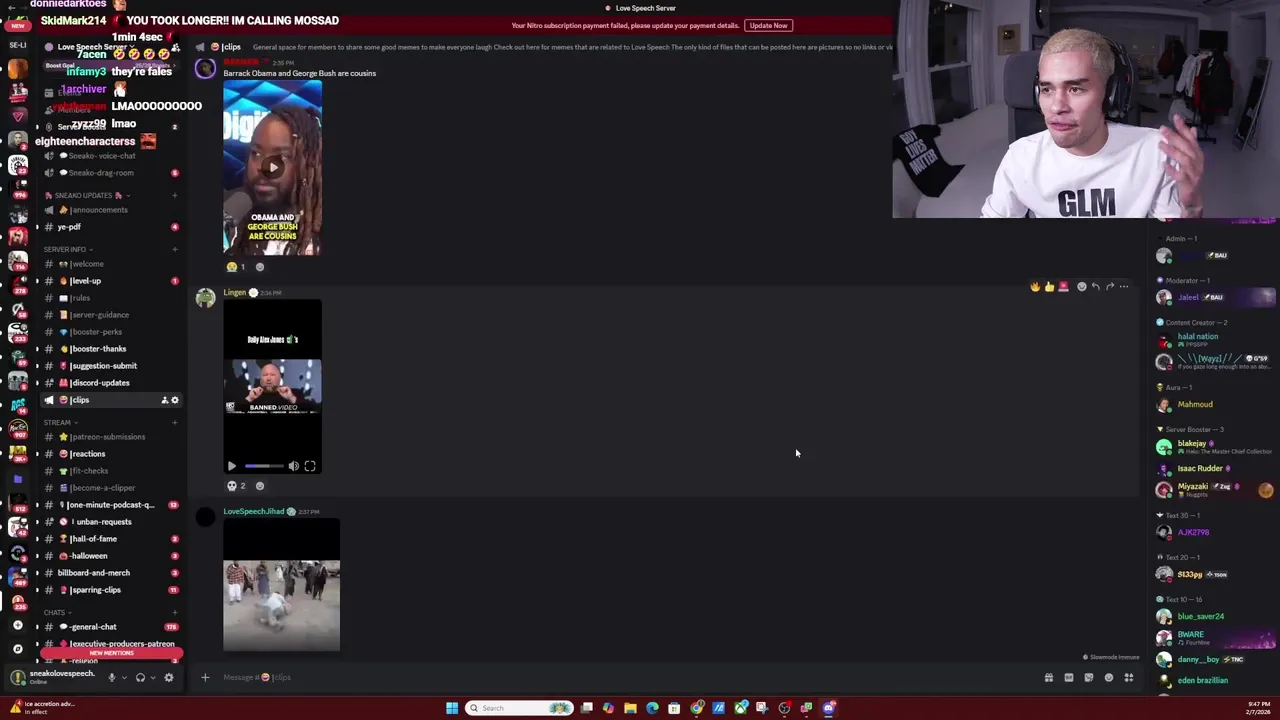Collapse the SERVER INFO category
Viewport: 1280px width, 720px height.
click(66, 249)
